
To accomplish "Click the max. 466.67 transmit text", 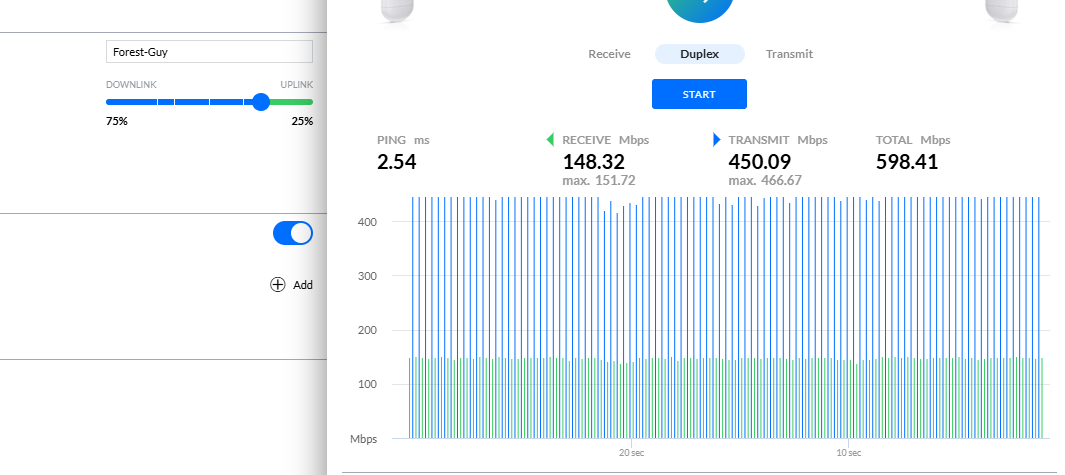I will coord(765,181).
